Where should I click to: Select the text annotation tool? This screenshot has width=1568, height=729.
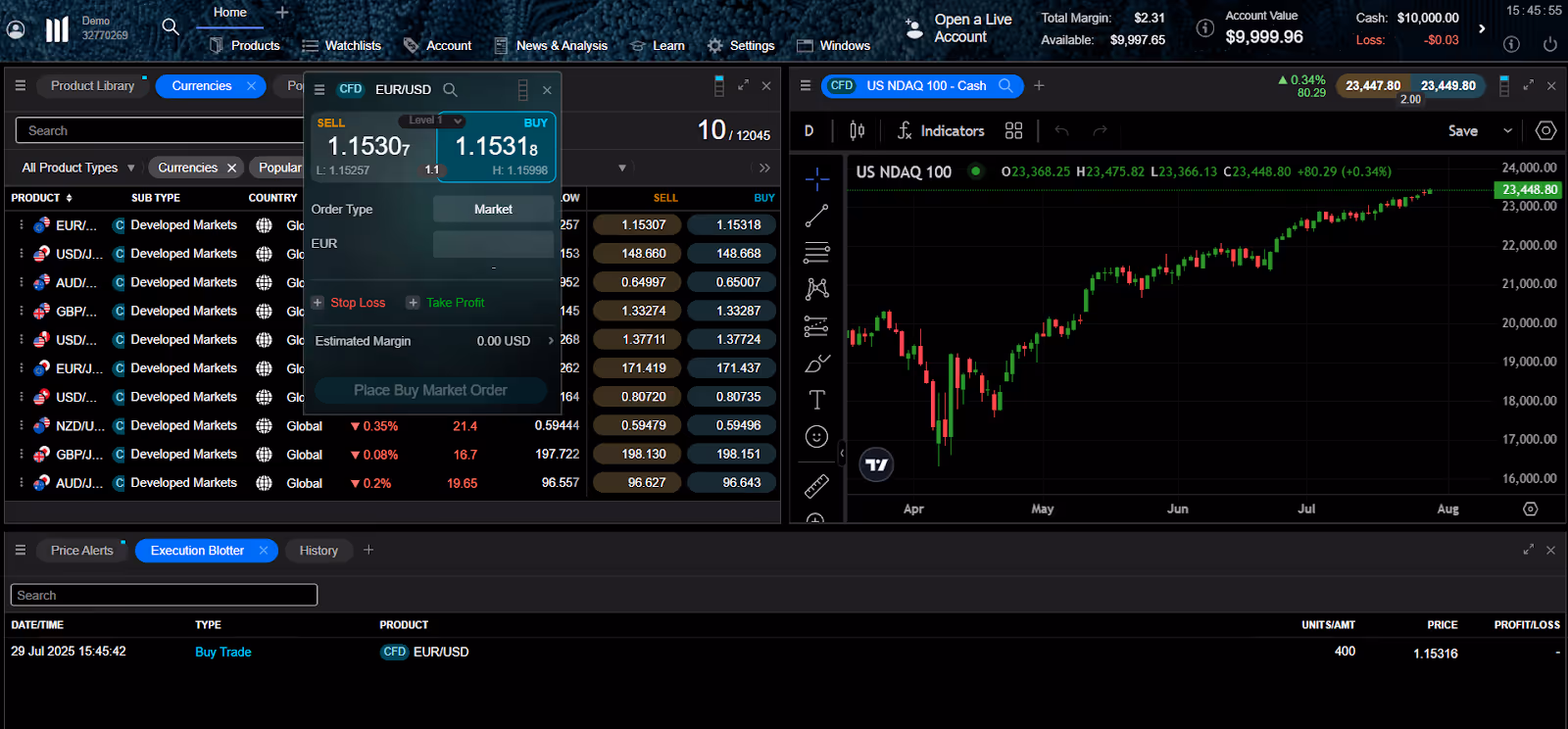816,400
